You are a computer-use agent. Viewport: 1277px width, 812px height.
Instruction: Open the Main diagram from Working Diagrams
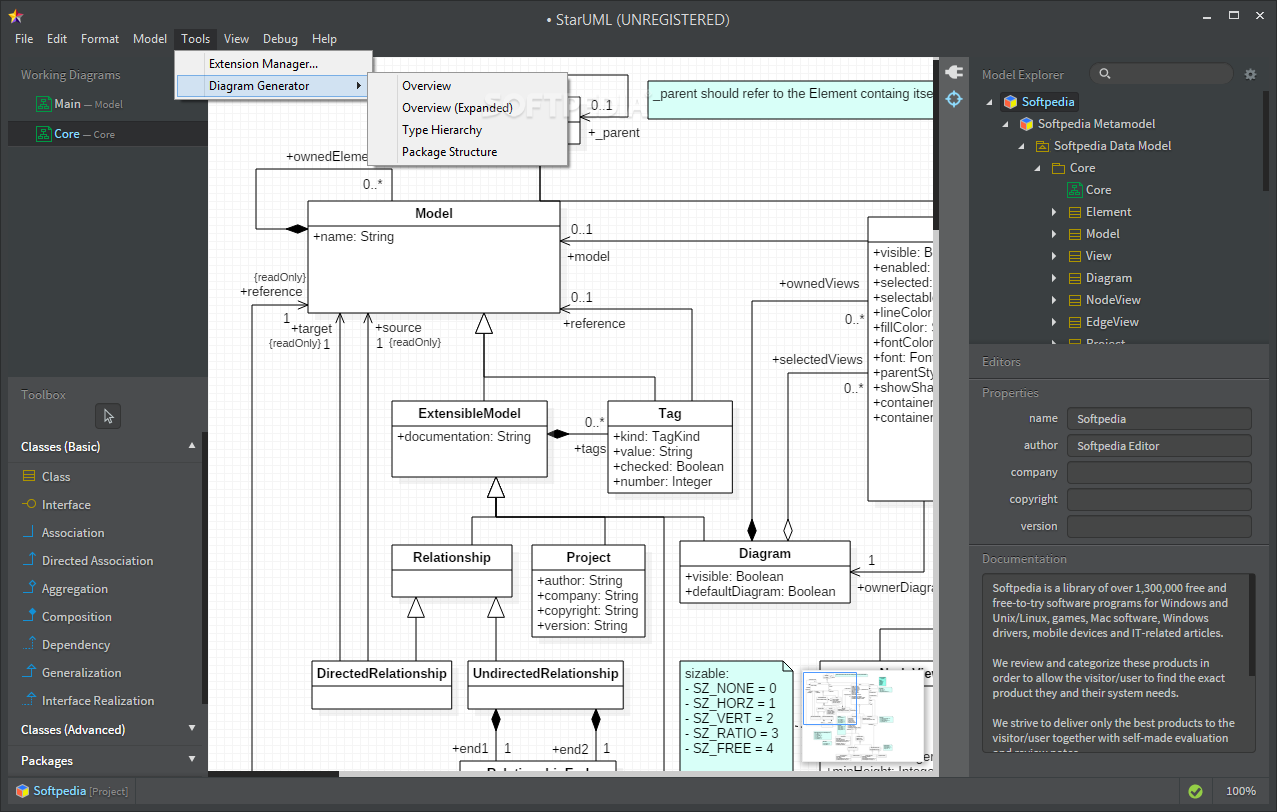coord(108,104)
